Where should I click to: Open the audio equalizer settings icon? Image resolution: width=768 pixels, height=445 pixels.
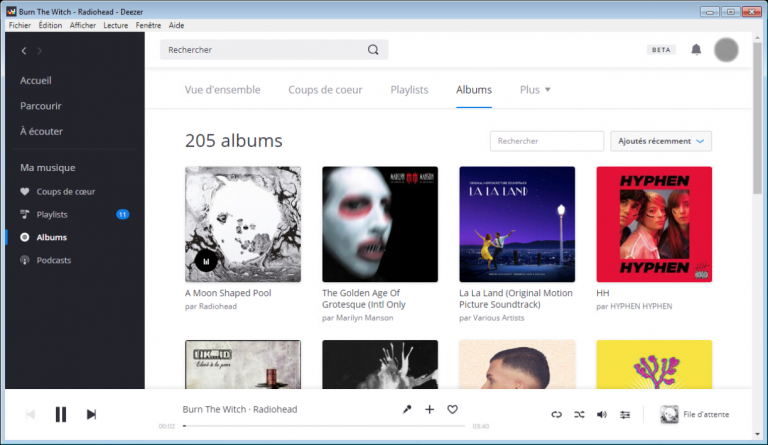(625, 414)
